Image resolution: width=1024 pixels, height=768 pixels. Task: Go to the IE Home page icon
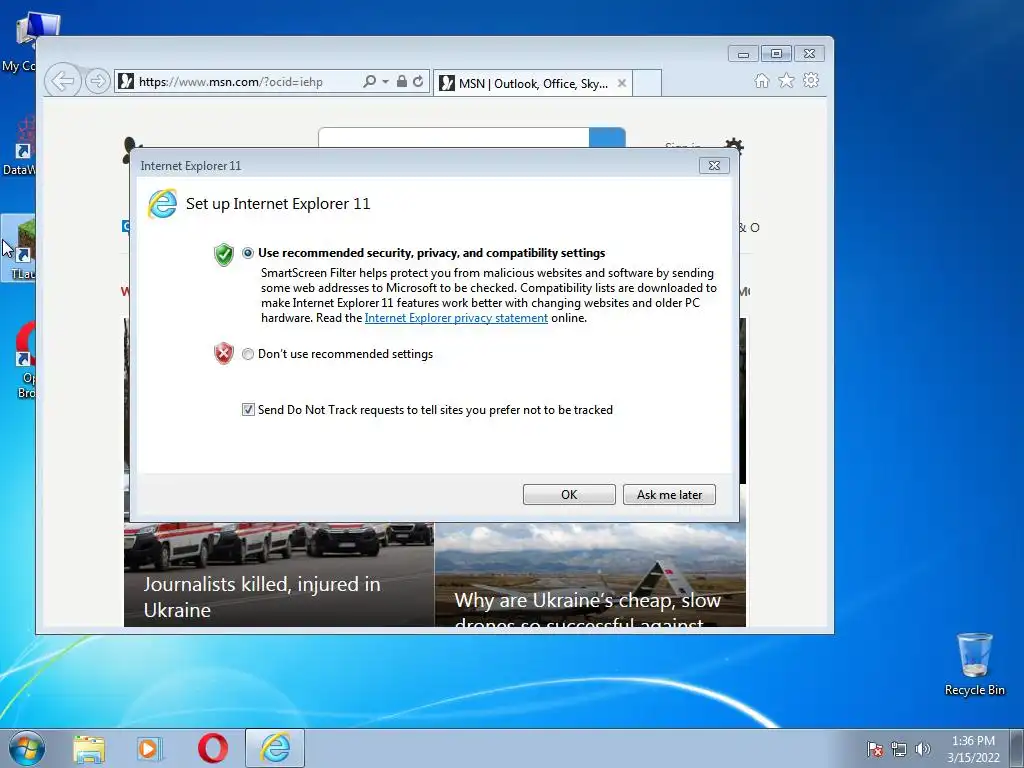[x=761, y=80]
